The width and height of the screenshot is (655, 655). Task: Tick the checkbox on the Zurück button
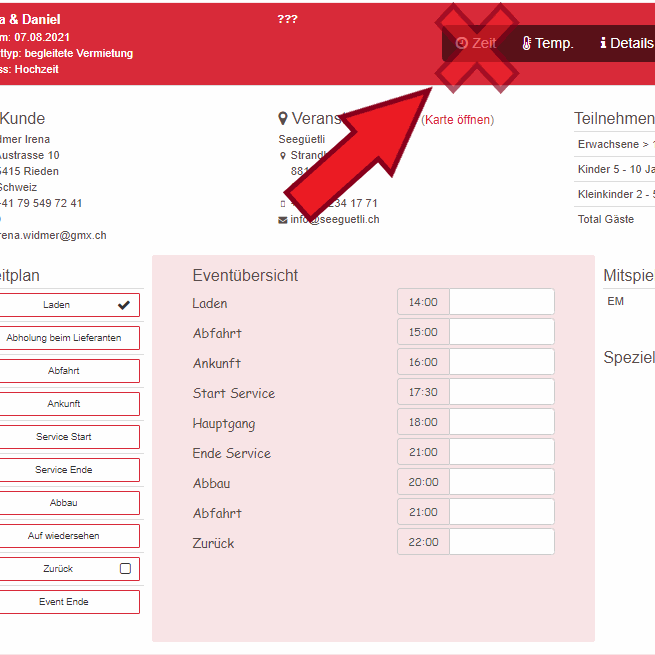click(x=125, y=569)
